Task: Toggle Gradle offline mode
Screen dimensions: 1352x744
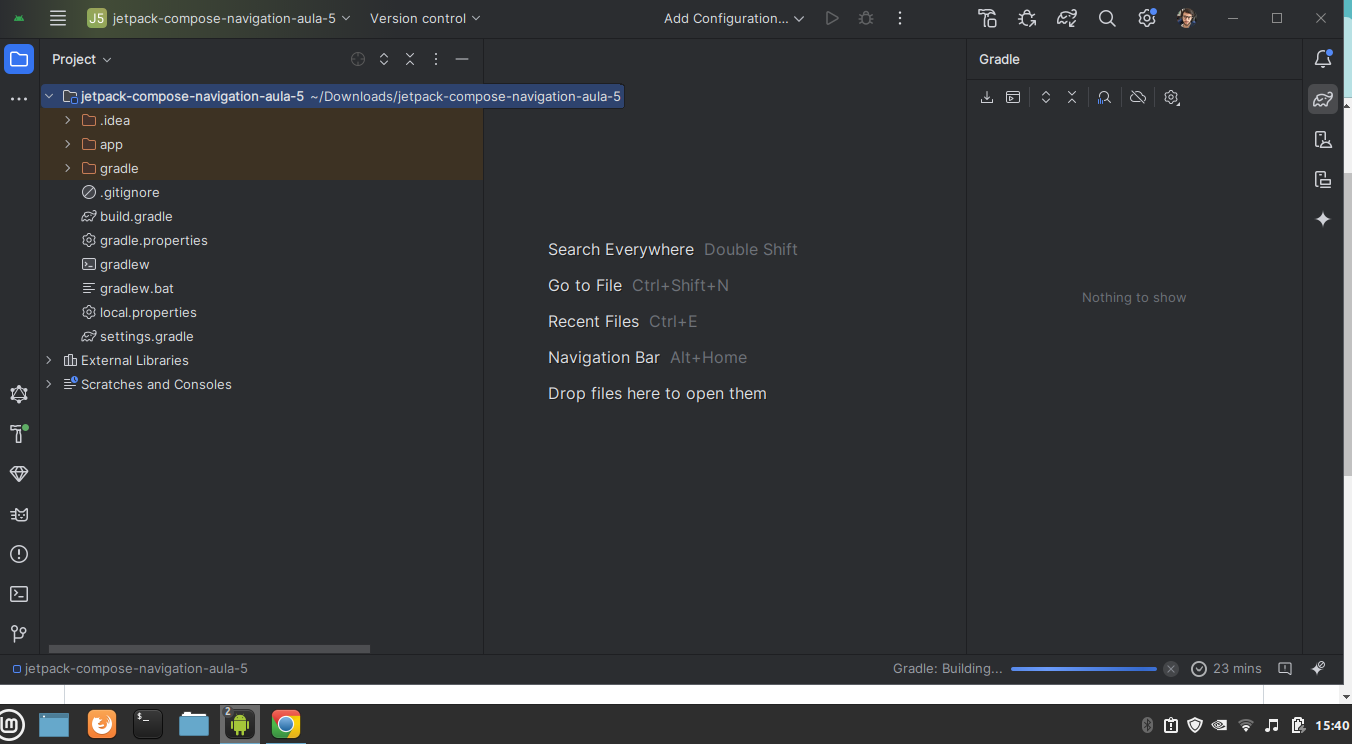Action: 1138,97
